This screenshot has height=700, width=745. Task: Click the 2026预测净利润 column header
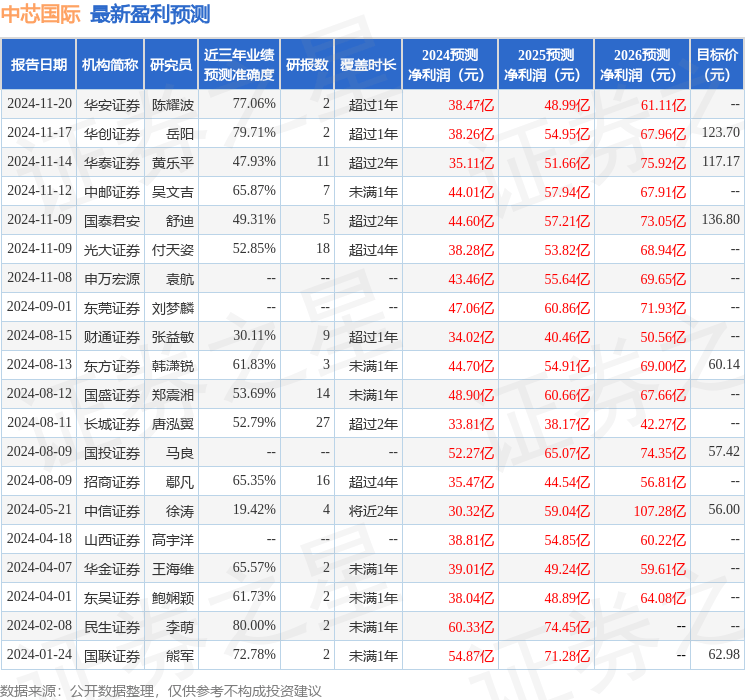(642, 65)
